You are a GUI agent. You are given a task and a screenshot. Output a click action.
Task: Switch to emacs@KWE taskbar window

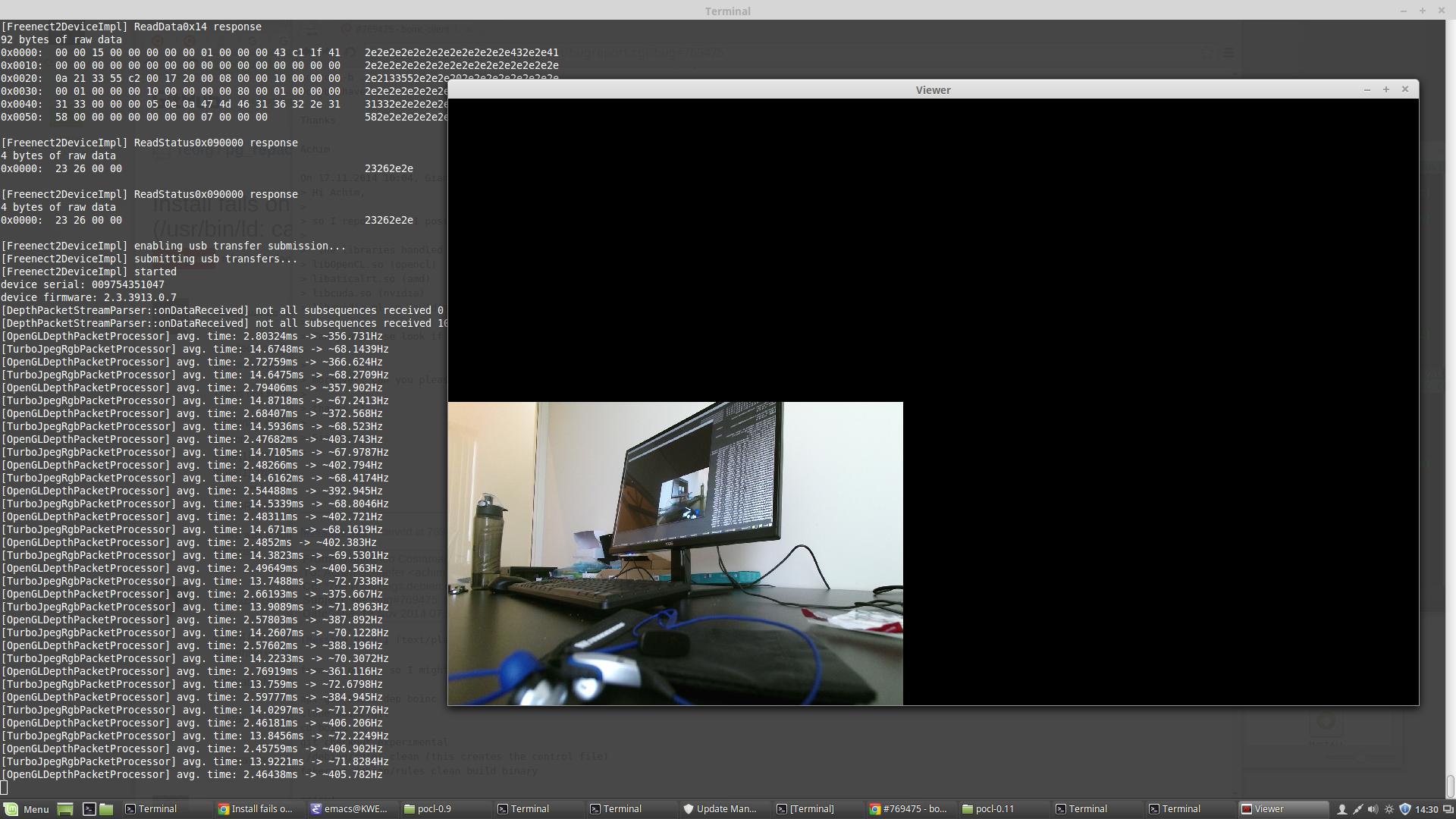(349, 809)
